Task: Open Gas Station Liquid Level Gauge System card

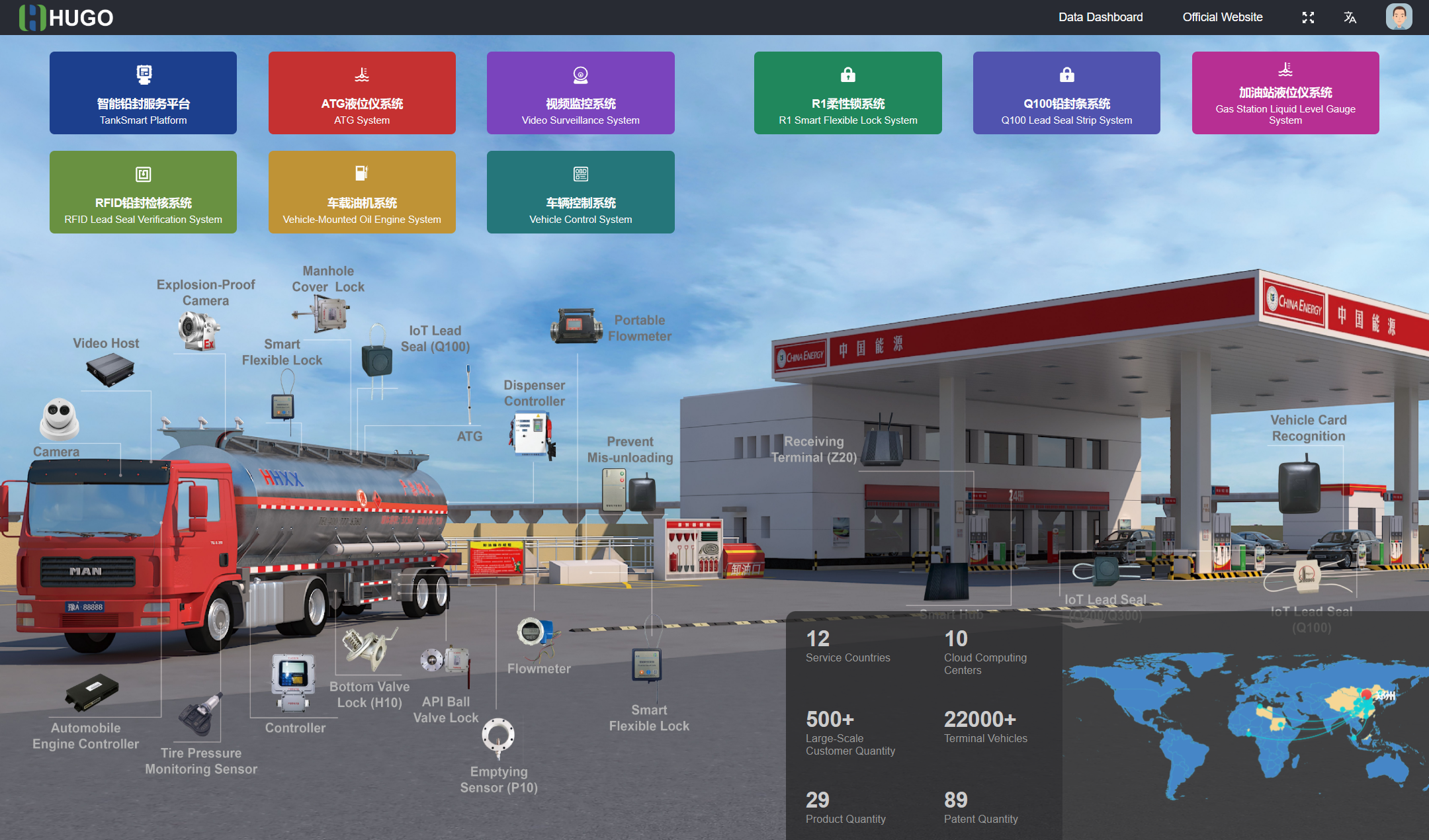Action: (x=1285, y=93)
